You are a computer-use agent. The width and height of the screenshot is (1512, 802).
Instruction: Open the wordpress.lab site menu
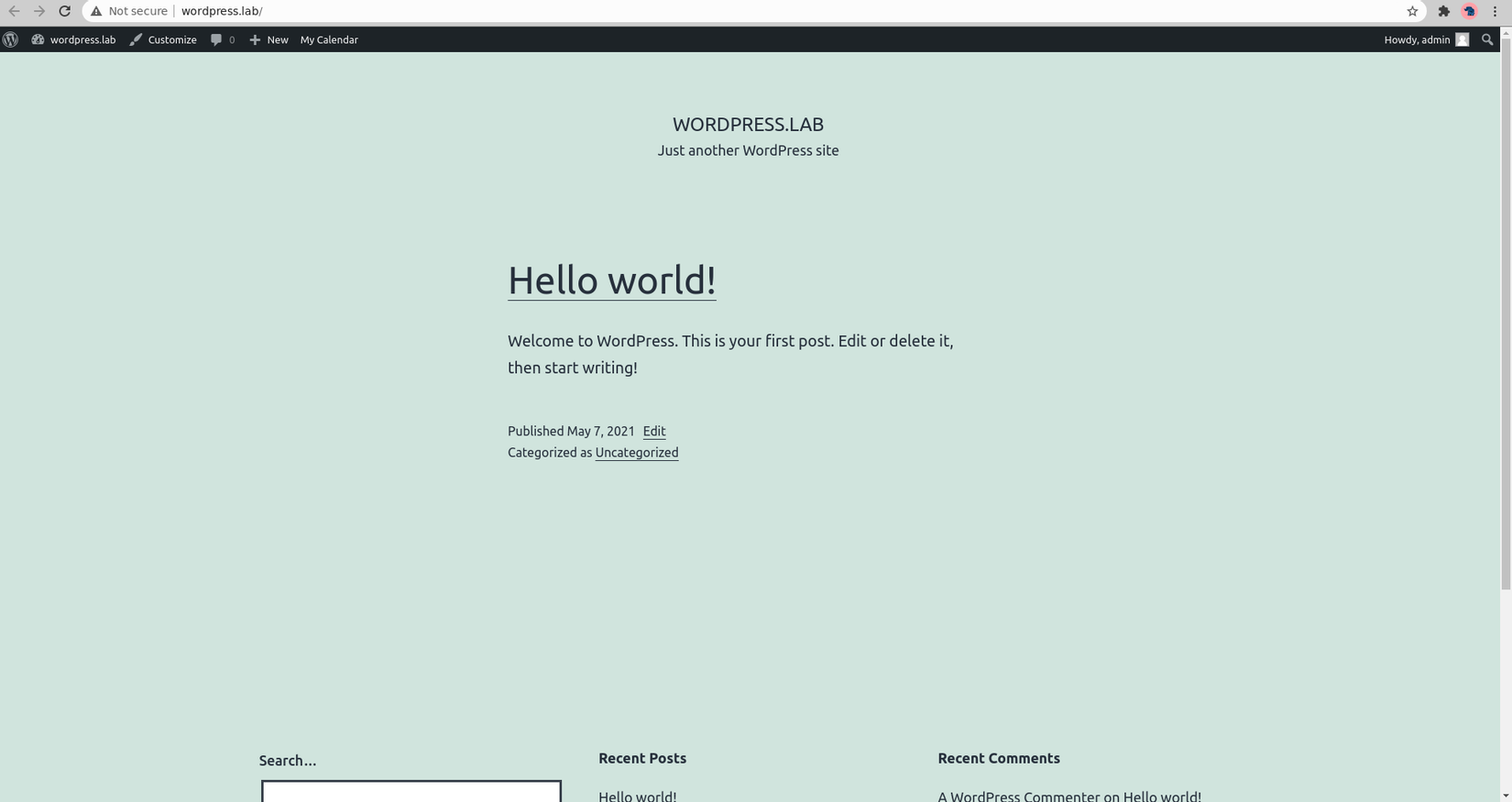73,39
